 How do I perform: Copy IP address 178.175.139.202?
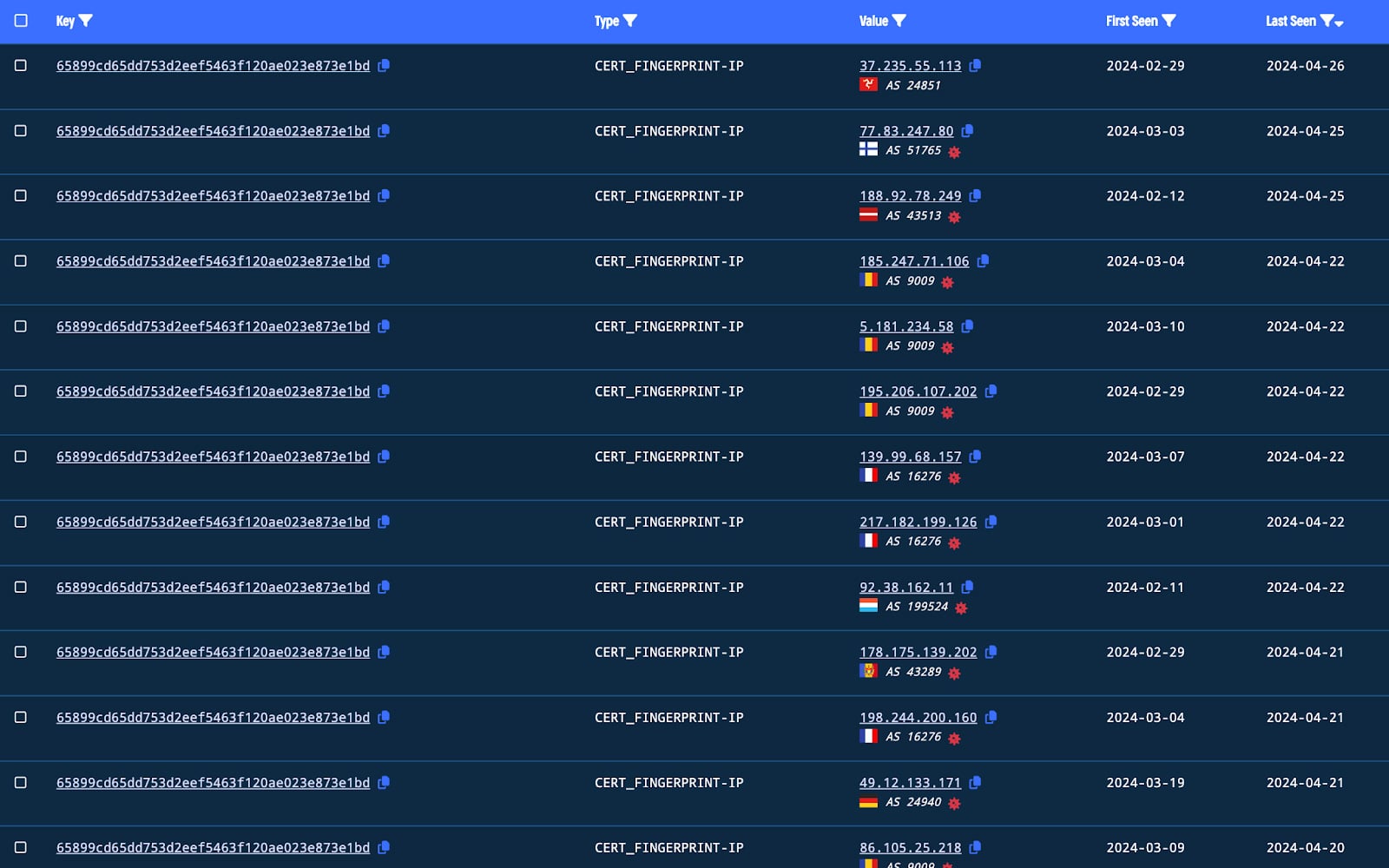(x=991, y=652)
